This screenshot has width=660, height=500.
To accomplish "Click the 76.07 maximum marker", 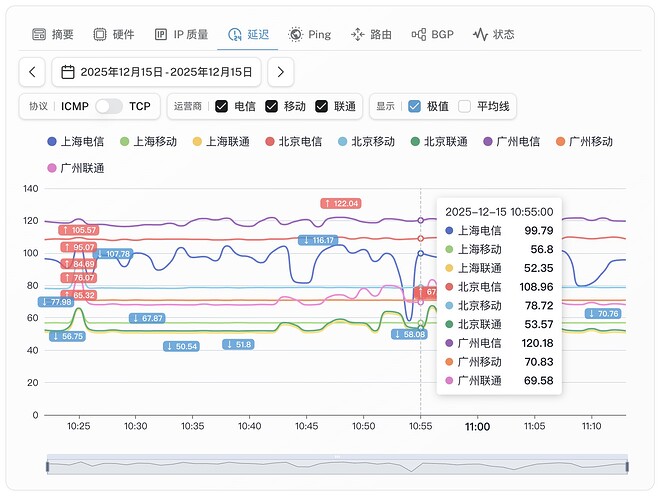I will [x=79, y=278].
